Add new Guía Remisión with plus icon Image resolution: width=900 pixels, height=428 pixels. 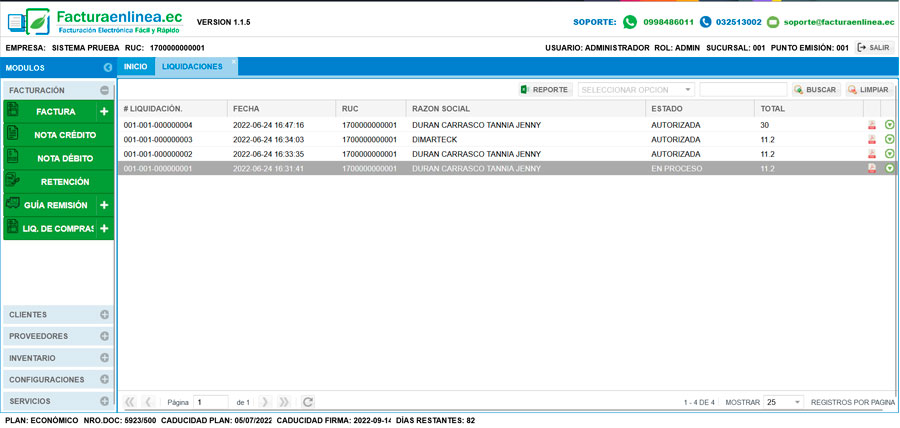click(x=104, y=205)
